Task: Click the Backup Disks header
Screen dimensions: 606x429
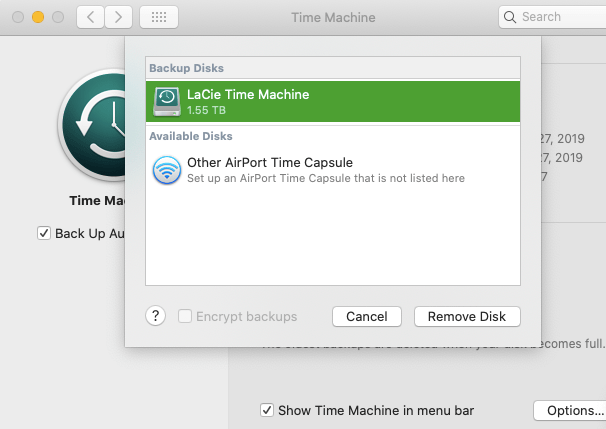Action: pyautogui.click(x=187, y=68)
